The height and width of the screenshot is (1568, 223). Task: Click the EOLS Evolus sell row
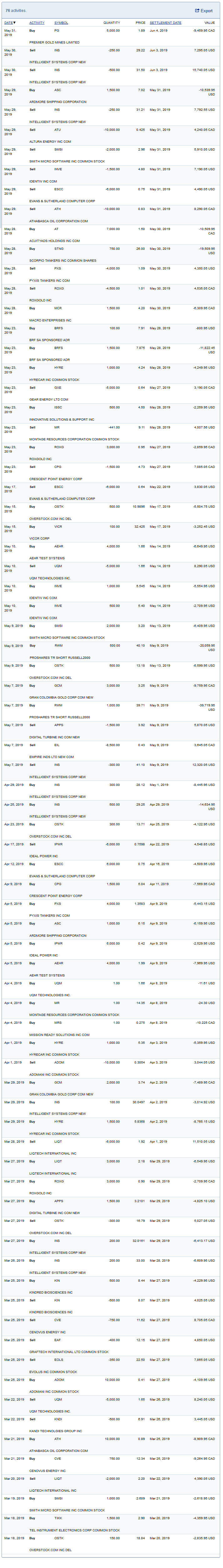click(x=109, y=1365)
